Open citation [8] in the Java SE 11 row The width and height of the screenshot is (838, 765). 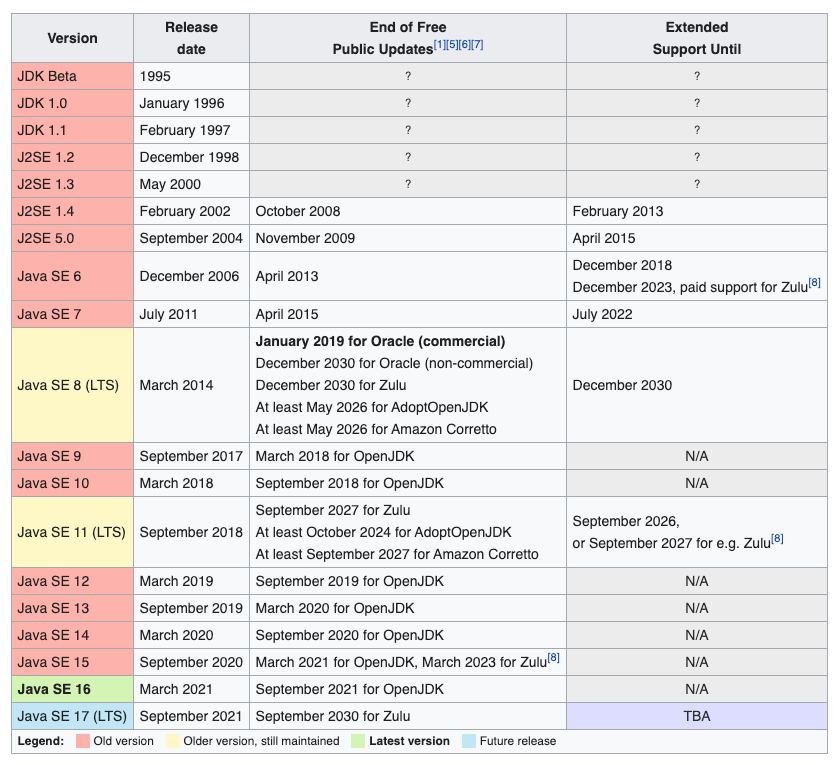777,538
